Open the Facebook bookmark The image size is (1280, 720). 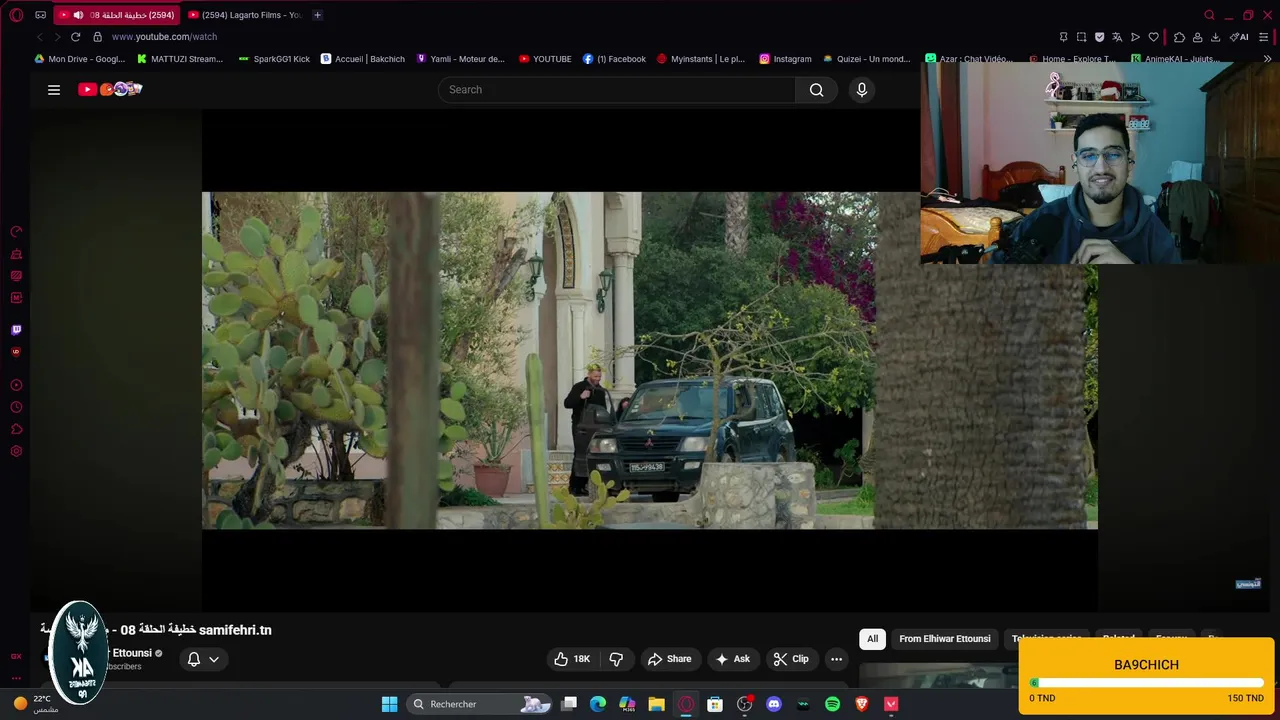[x=614, y=59]
